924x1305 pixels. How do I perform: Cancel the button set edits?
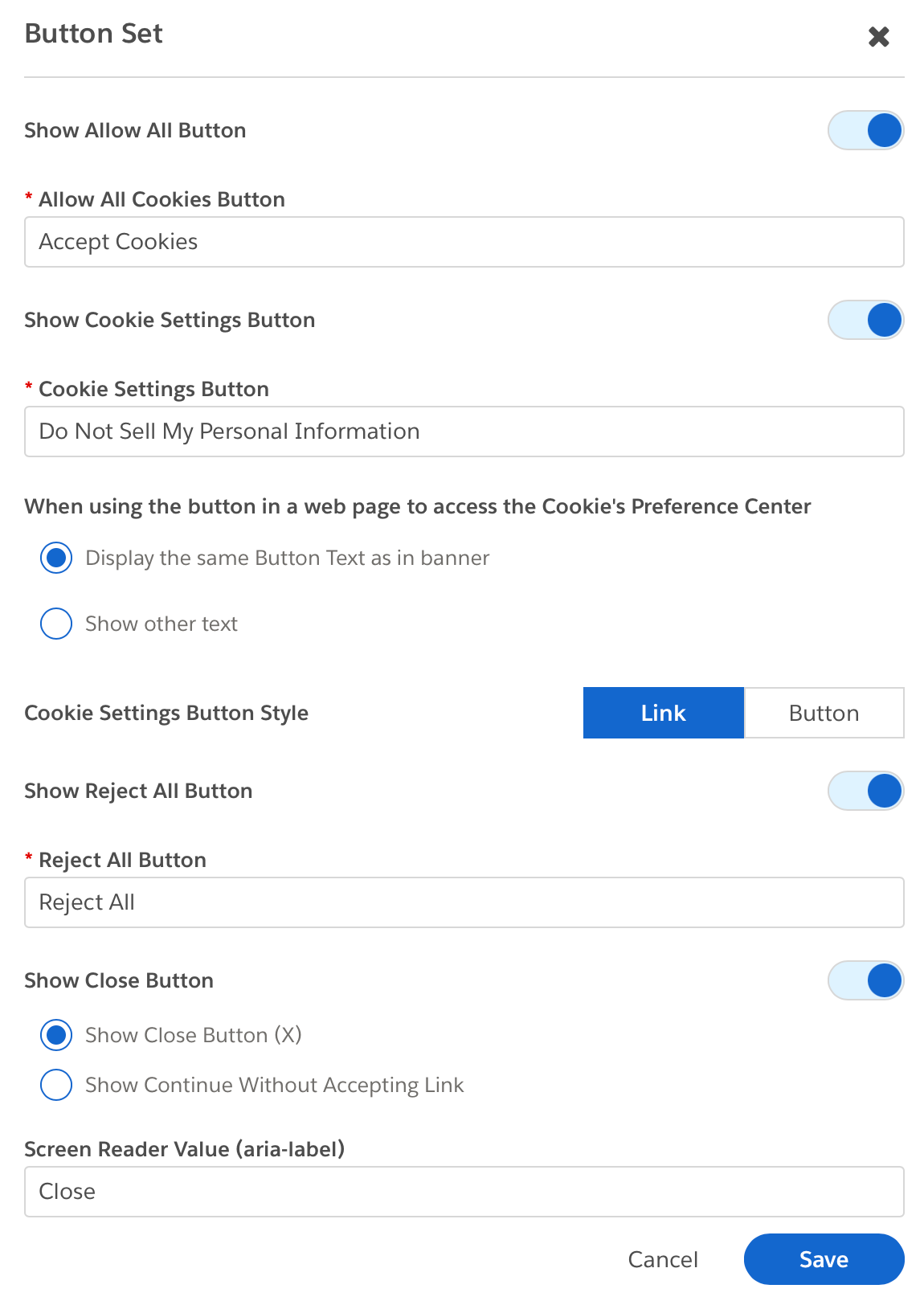click(663, 1259)
